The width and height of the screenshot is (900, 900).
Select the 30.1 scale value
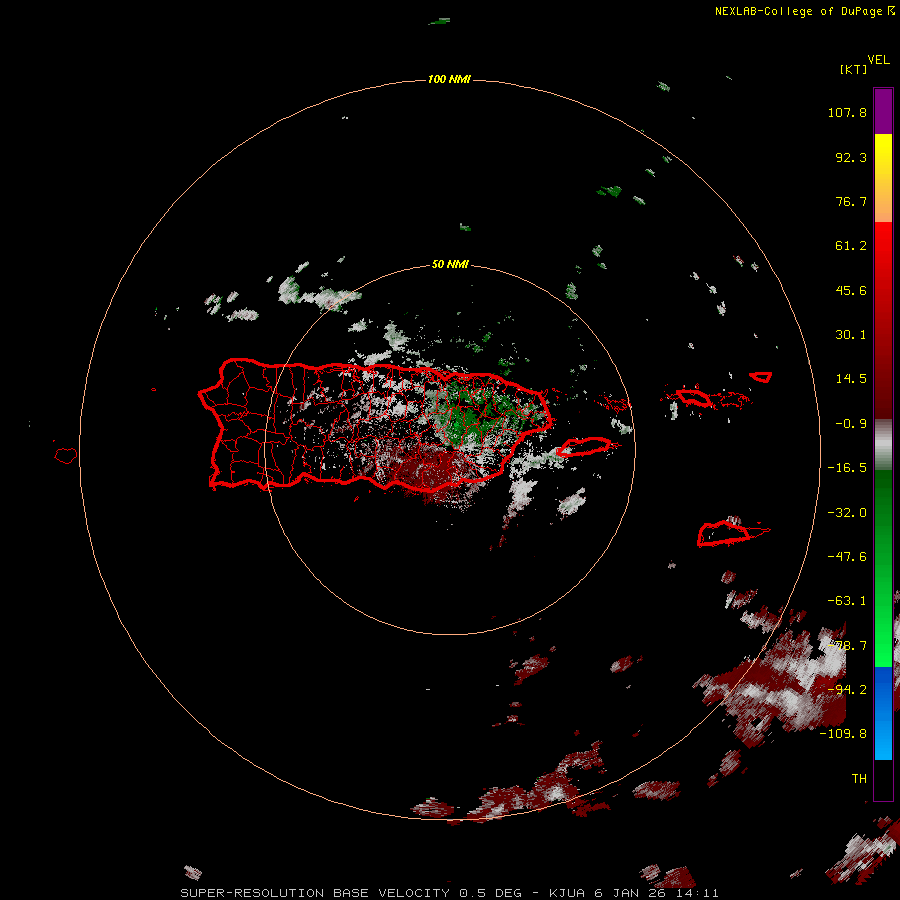tap(851, 335)
